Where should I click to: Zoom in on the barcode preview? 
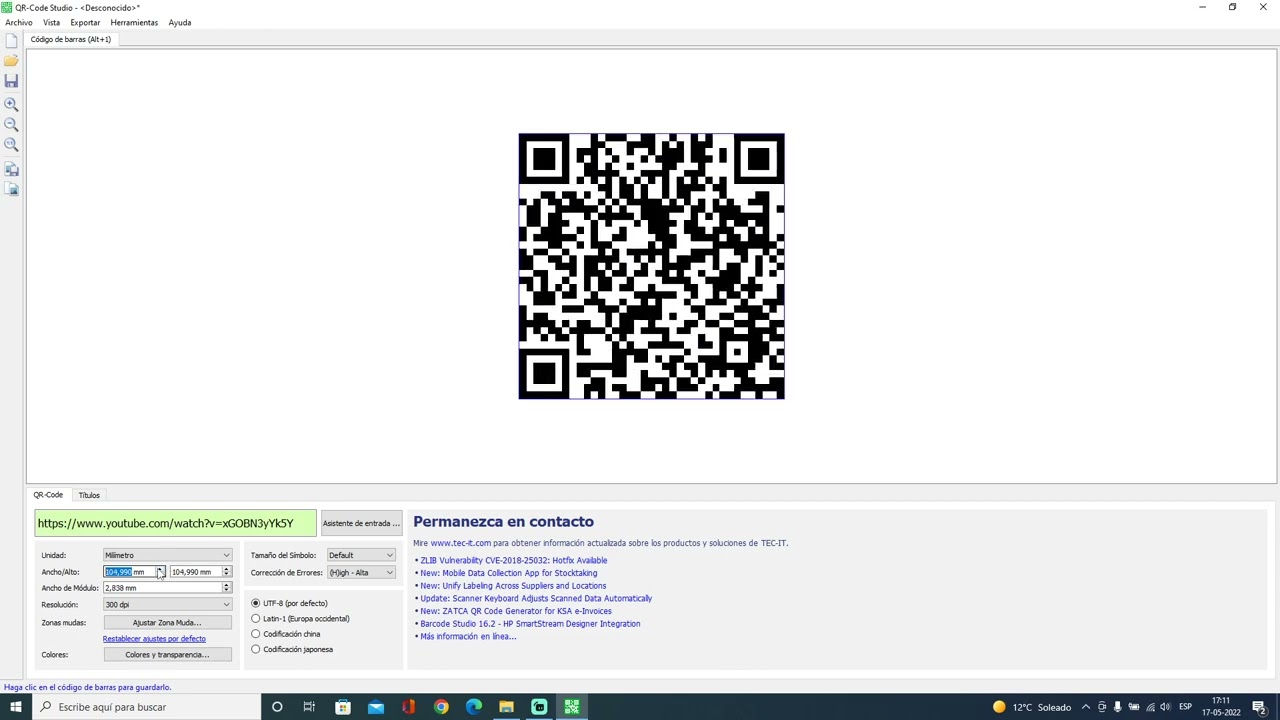[x=11, y=104]
